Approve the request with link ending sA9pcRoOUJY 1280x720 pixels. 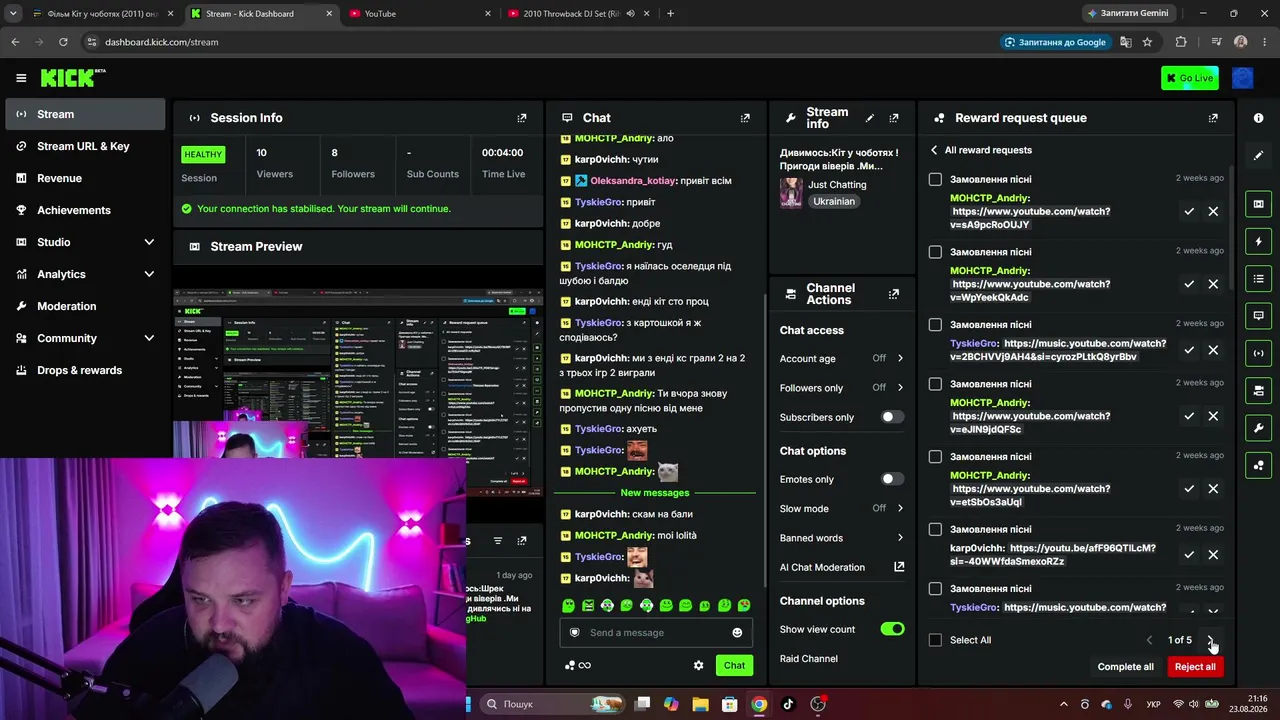click(1189, 212)
